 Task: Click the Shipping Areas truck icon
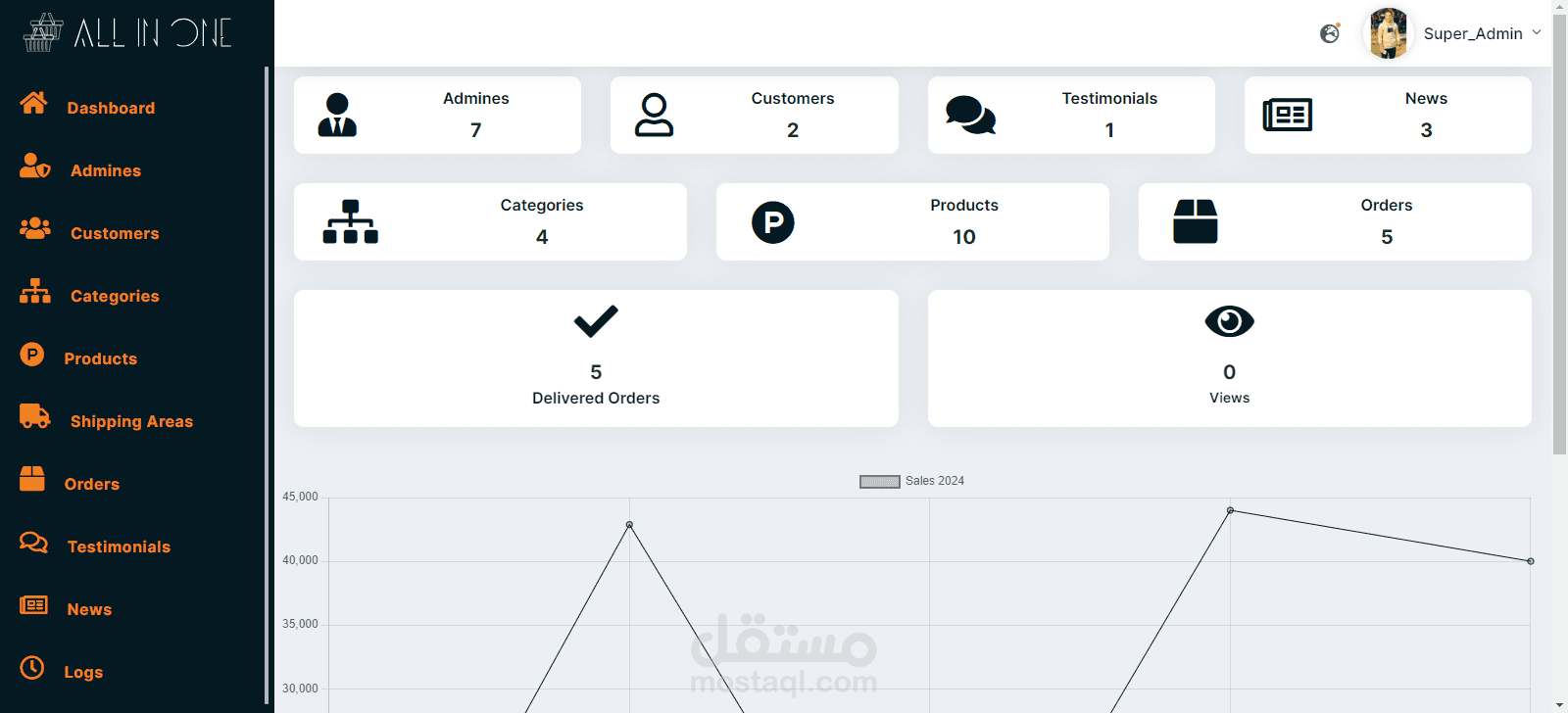tap(35, 416)
